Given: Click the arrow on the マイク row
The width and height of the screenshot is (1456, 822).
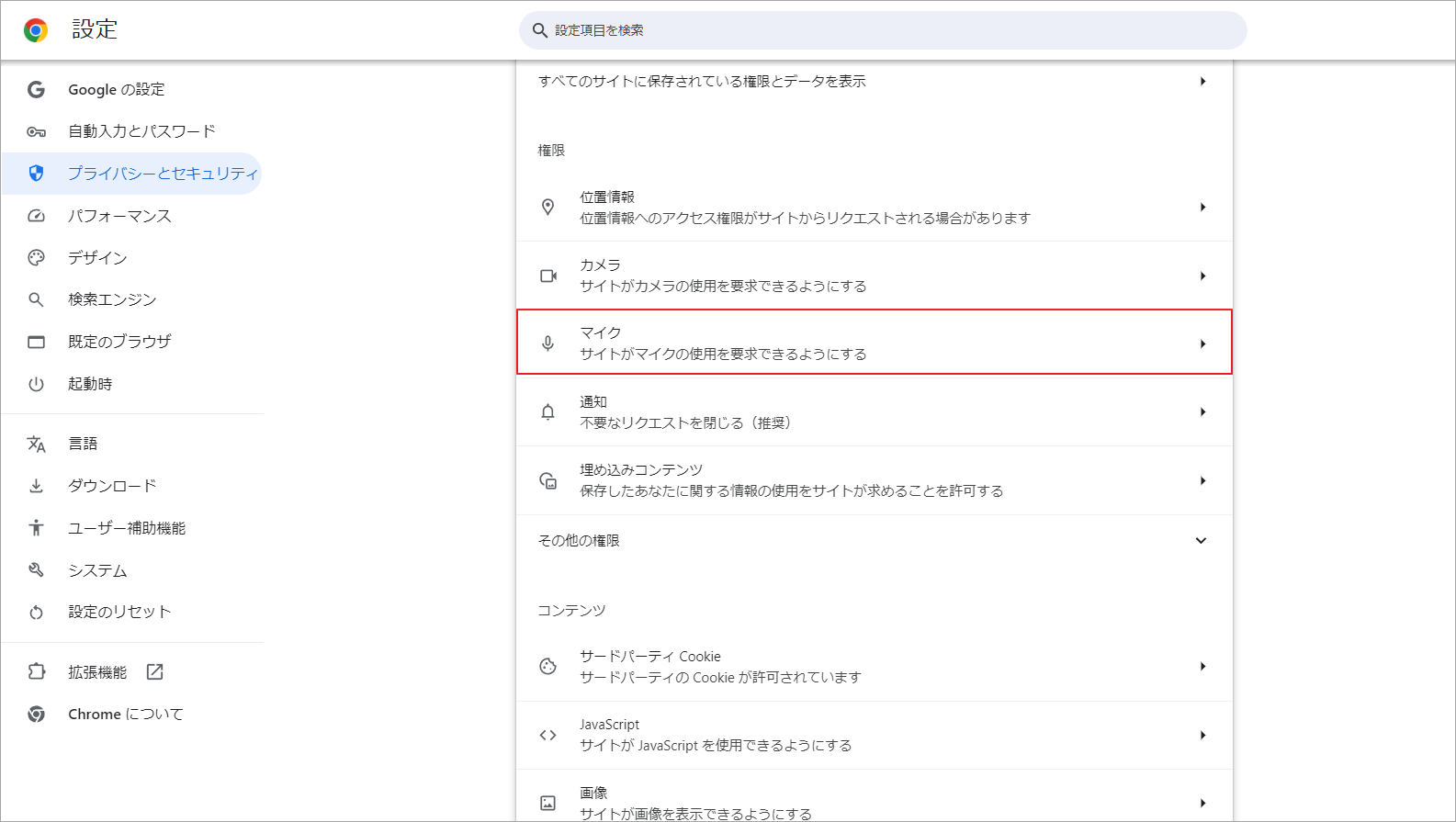Looking at the screenshot, I should 1202,343.
